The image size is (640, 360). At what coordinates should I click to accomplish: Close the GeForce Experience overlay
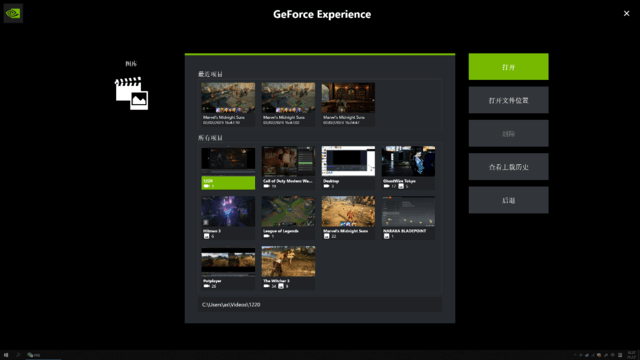tap(627, 13)
